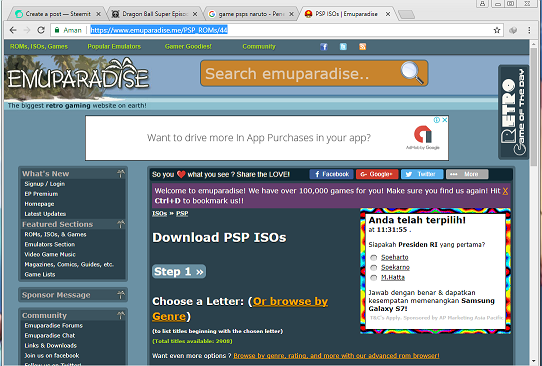The height and width of the screenshot is (366, 542).
Task: Go back using the browser back arrow
Action: (13, 30)
